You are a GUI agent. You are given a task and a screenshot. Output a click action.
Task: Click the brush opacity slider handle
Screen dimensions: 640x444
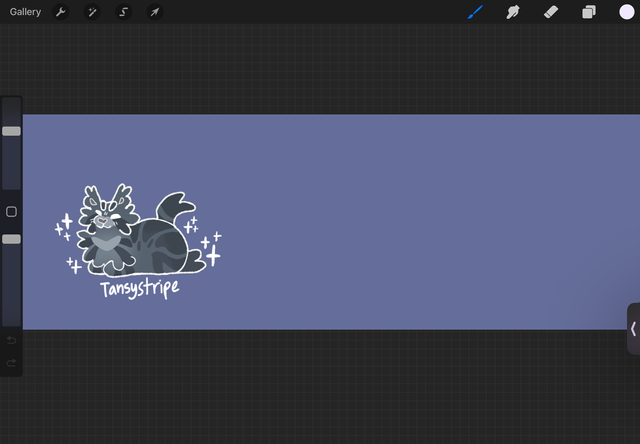tap(11, 239)
